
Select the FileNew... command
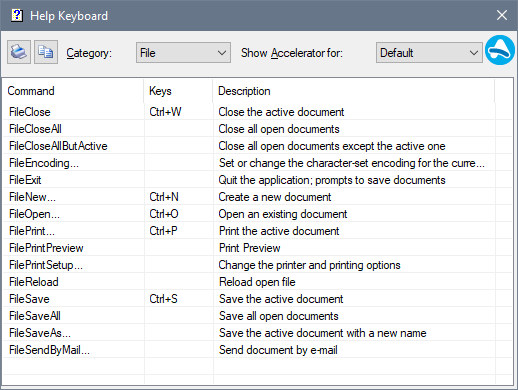coord(32,197)
